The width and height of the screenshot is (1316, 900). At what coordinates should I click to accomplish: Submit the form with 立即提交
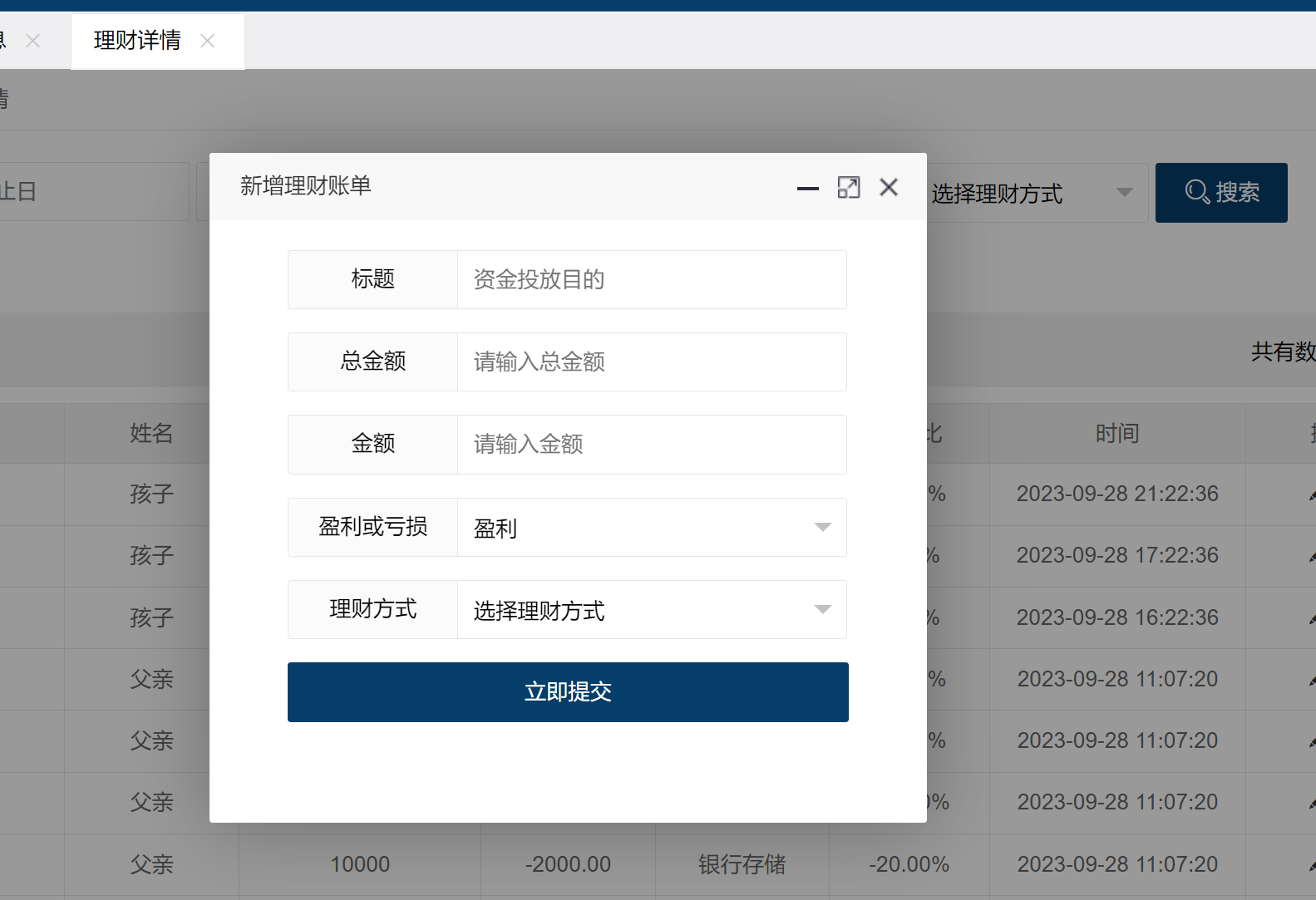pyautogui.click(x=568, y=692)
